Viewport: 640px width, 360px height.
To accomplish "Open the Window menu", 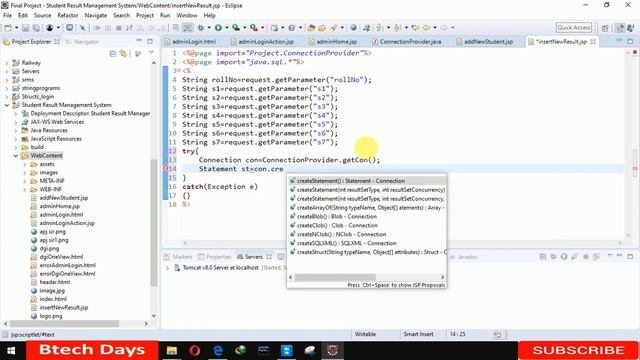I will pos(187,15).
